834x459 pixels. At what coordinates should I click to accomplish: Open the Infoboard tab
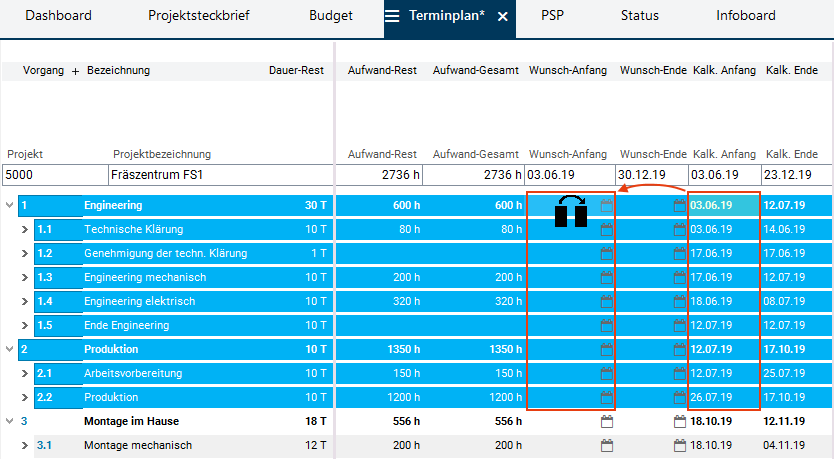click(745, 16)
